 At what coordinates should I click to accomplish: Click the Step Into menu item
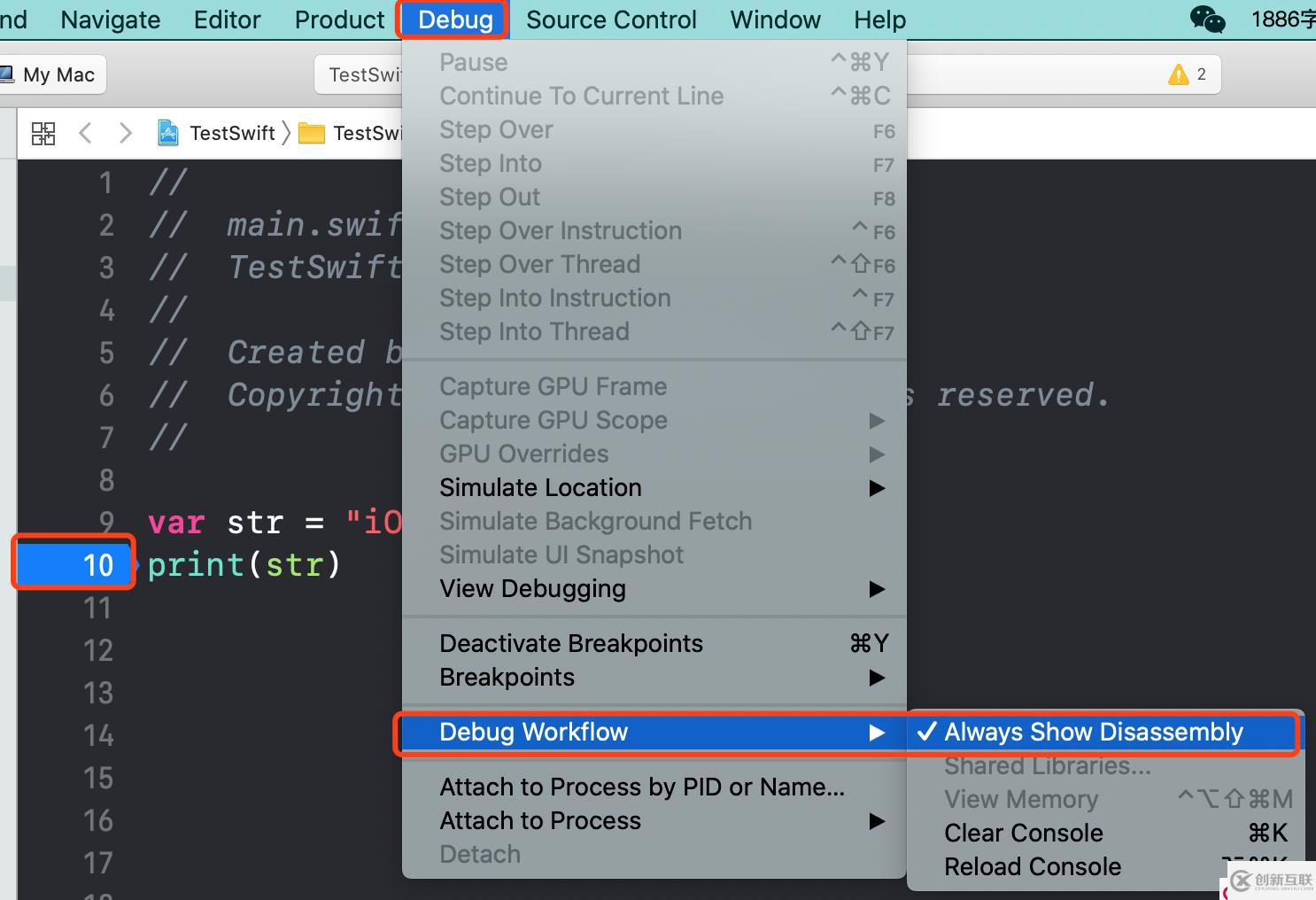654,163
